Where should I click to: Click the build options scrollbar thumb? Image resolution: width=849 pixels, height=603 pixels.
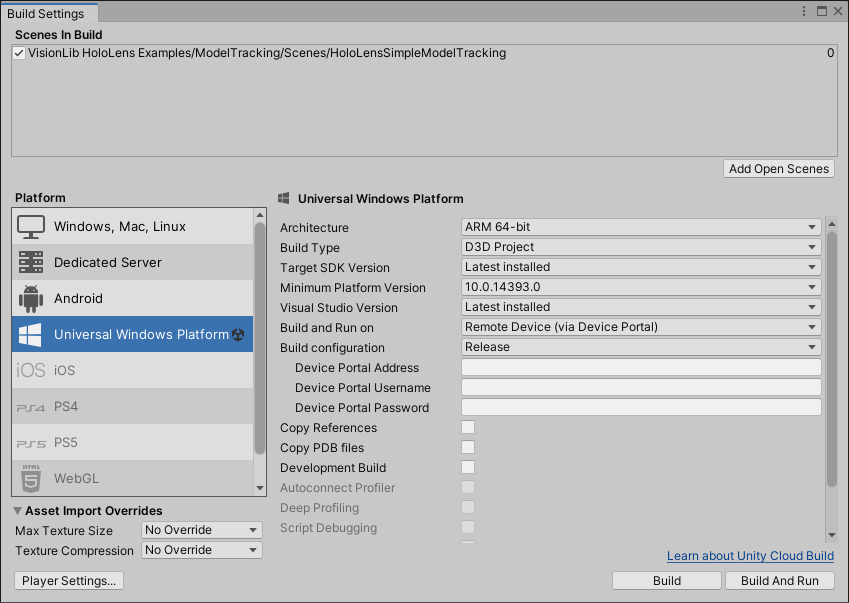point(832,359)
